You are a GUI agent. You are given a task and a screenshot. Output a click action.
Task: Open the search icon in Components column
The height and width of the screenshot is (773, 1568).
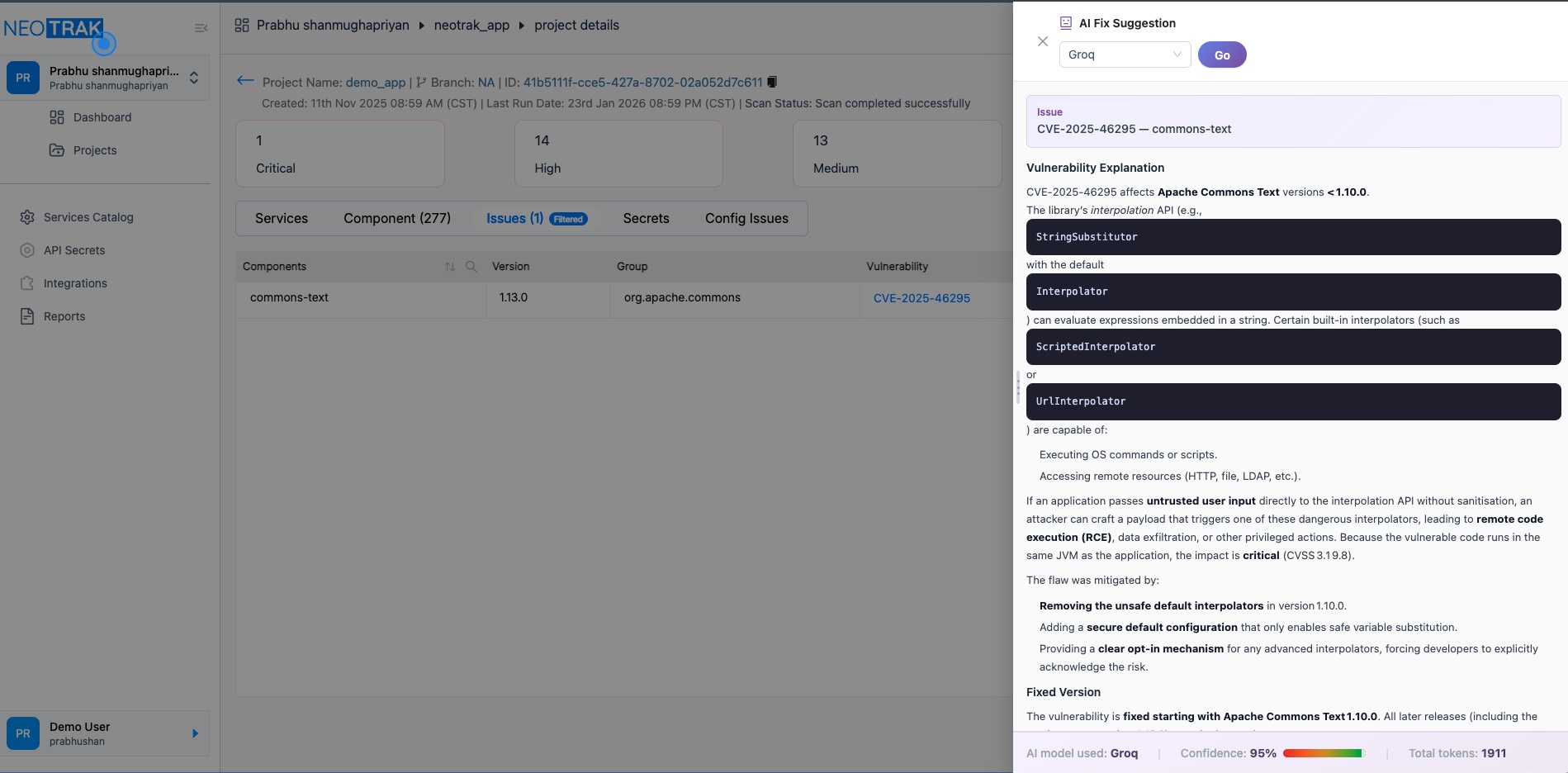(x=471, y=267)
